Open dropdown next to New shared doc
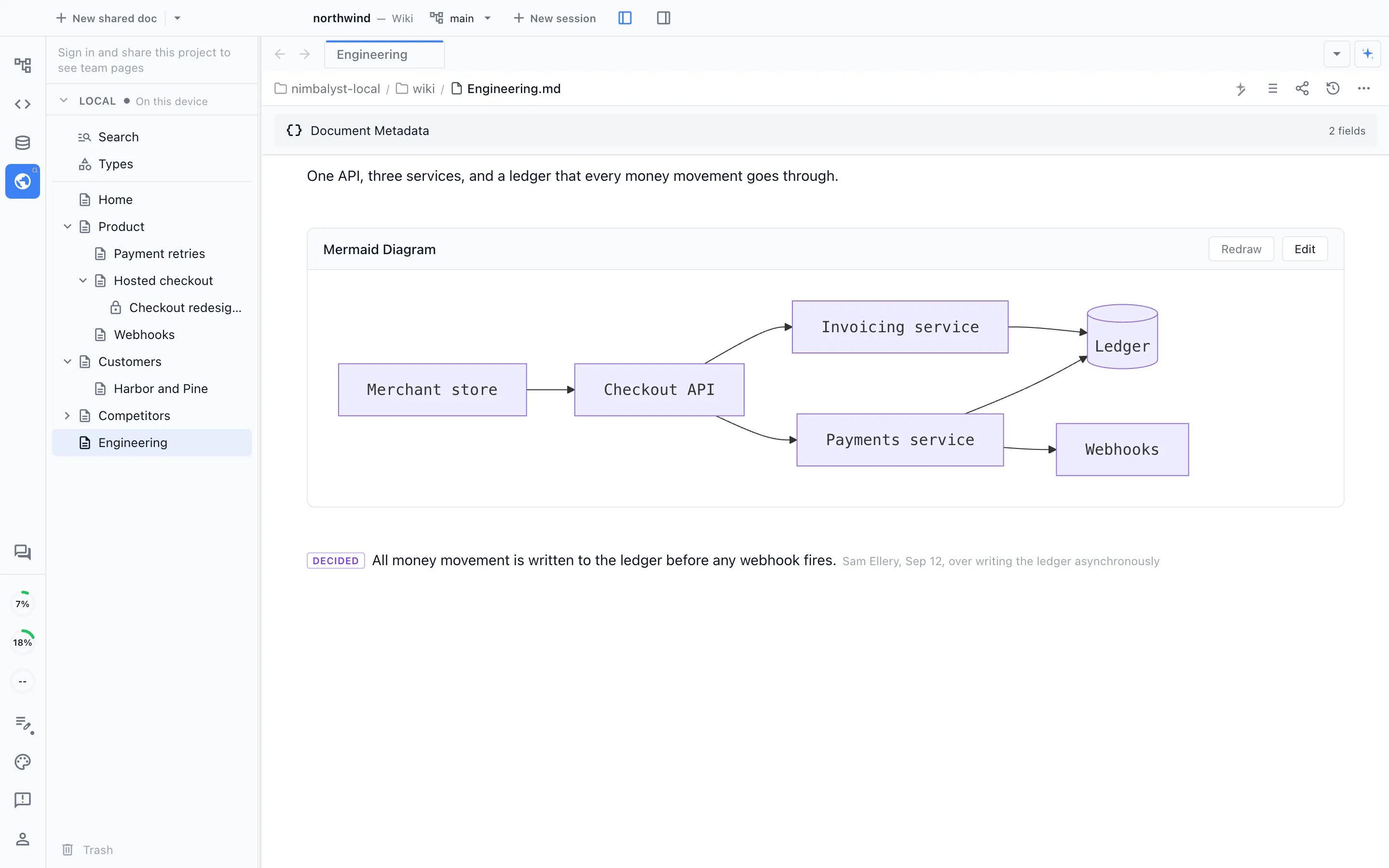 [177, 18]
